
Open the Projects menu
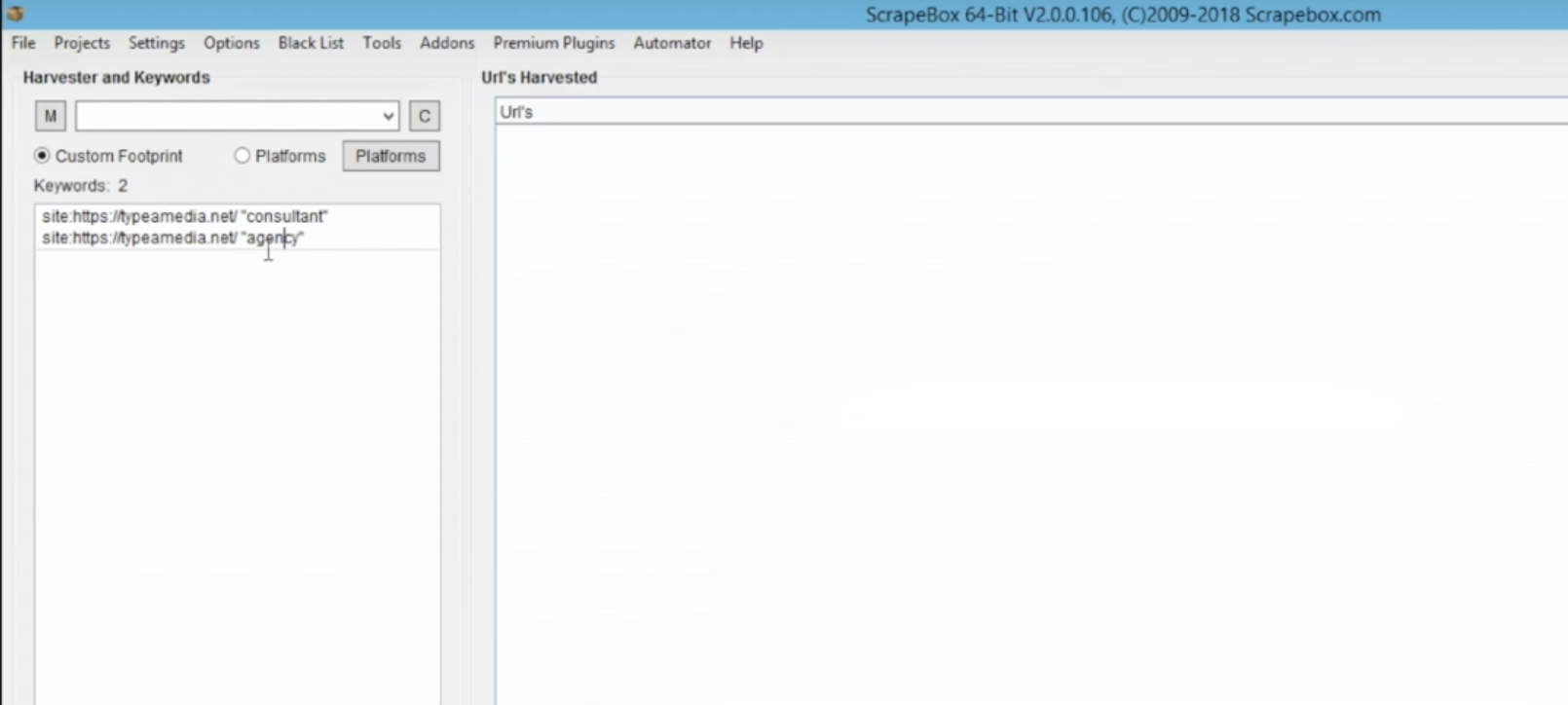click(82, 43)
